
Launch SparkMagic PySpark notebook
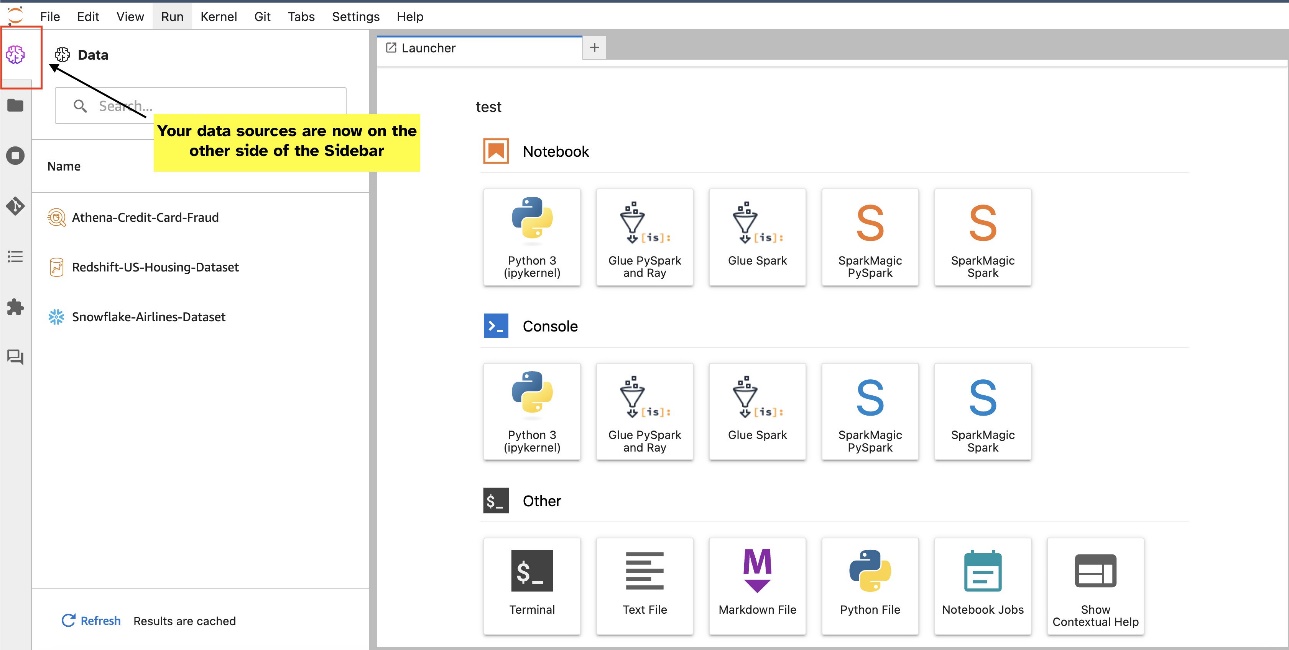[870, 237]
